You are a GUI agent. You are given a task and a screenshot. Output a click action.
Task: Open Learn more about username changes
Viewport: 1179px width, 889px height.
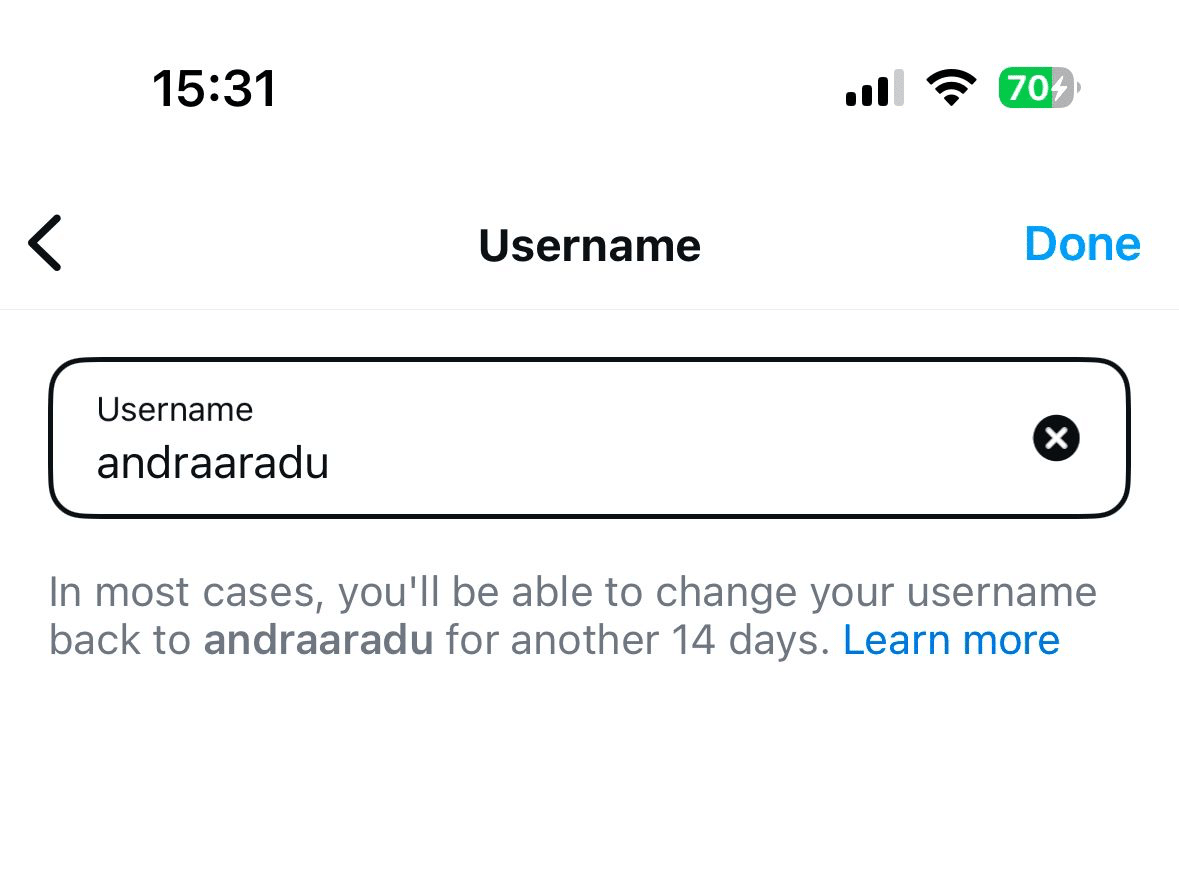click(951, 639)
